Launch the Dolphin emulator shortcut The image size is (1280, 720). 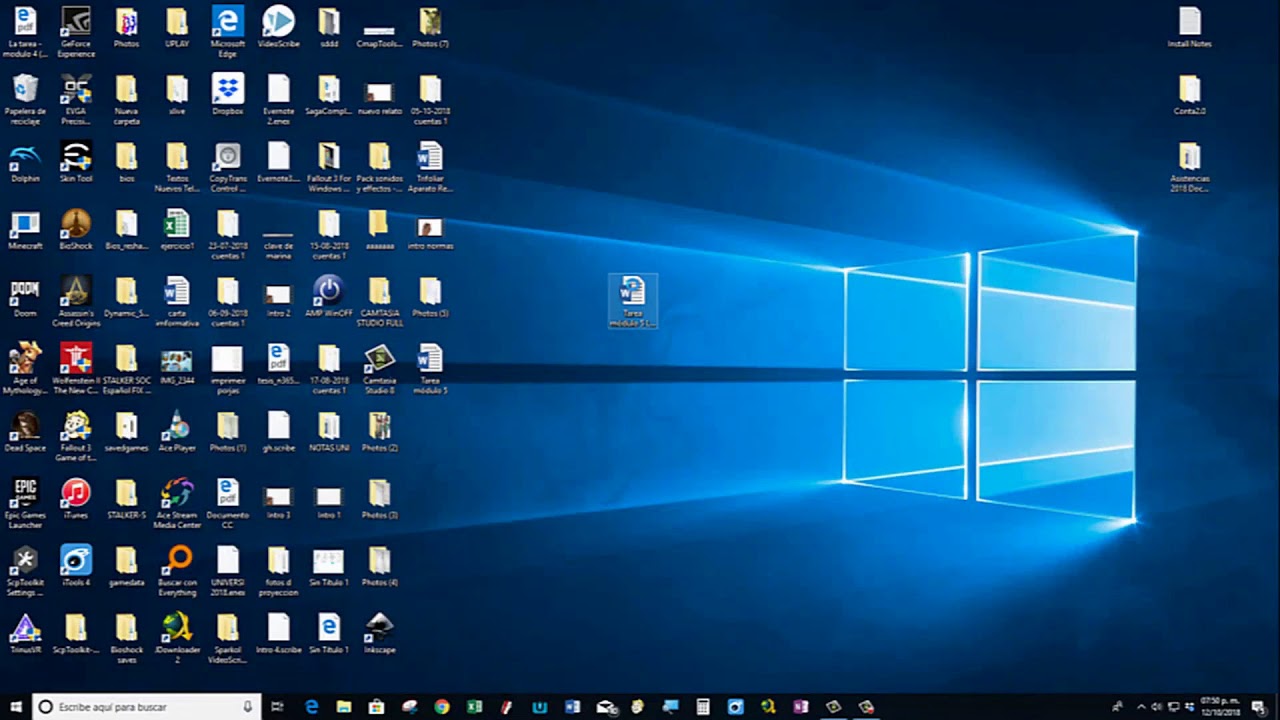(x=25, y=162)
